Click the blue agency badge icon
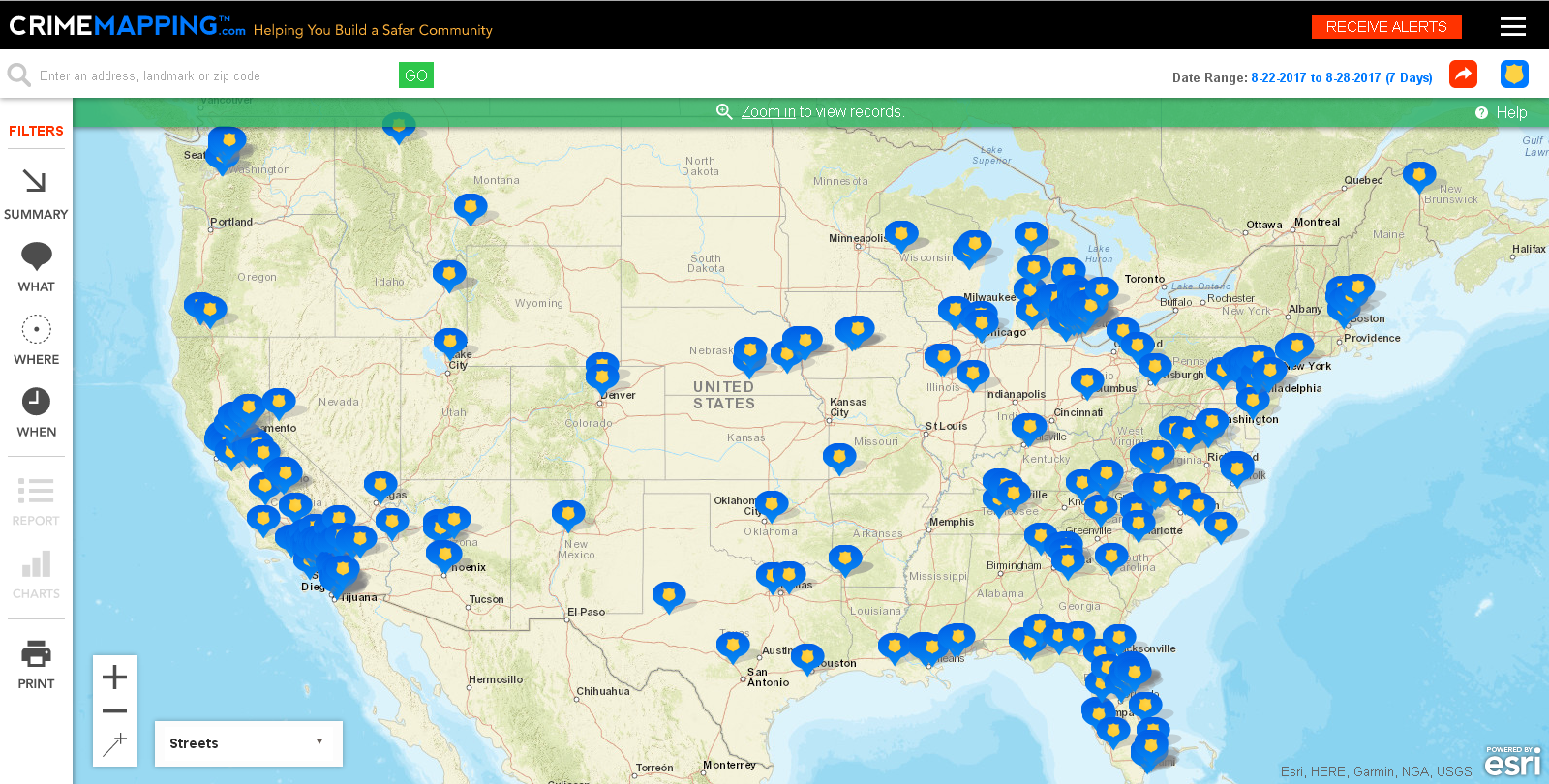Viewport: 1549px width, 784px height. click(1514, 74)
